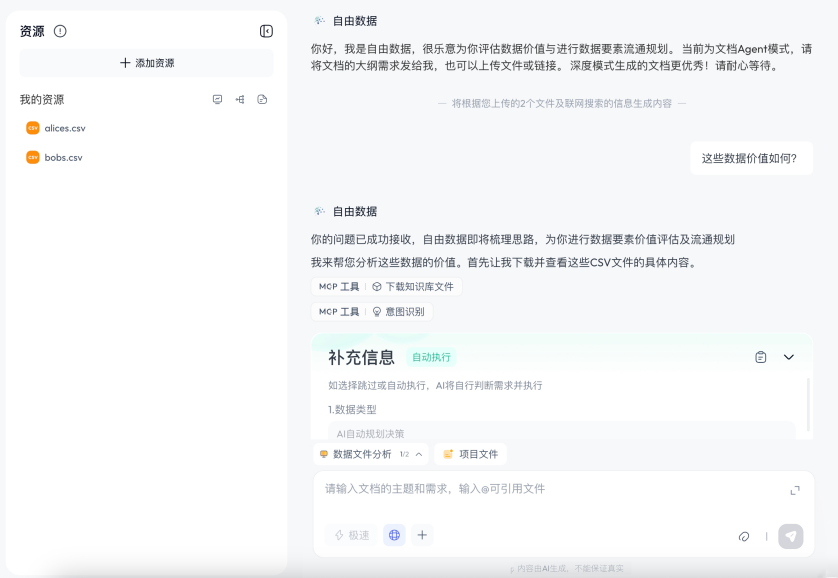Collapse the 资源 sidebar panel
This screenshot has width=838, height=578.
[x=266, y=31]
